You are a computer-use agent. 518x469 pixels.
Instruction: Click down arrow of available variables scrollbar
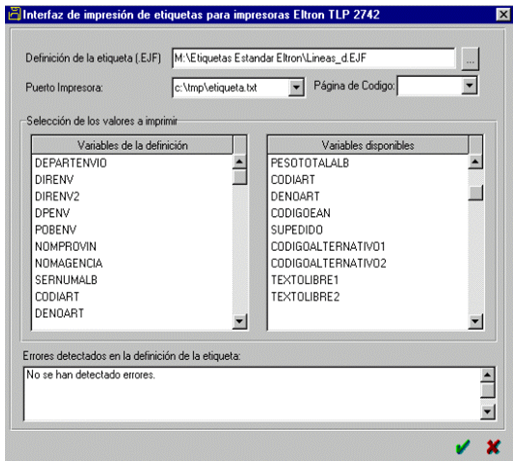(475, 321)
